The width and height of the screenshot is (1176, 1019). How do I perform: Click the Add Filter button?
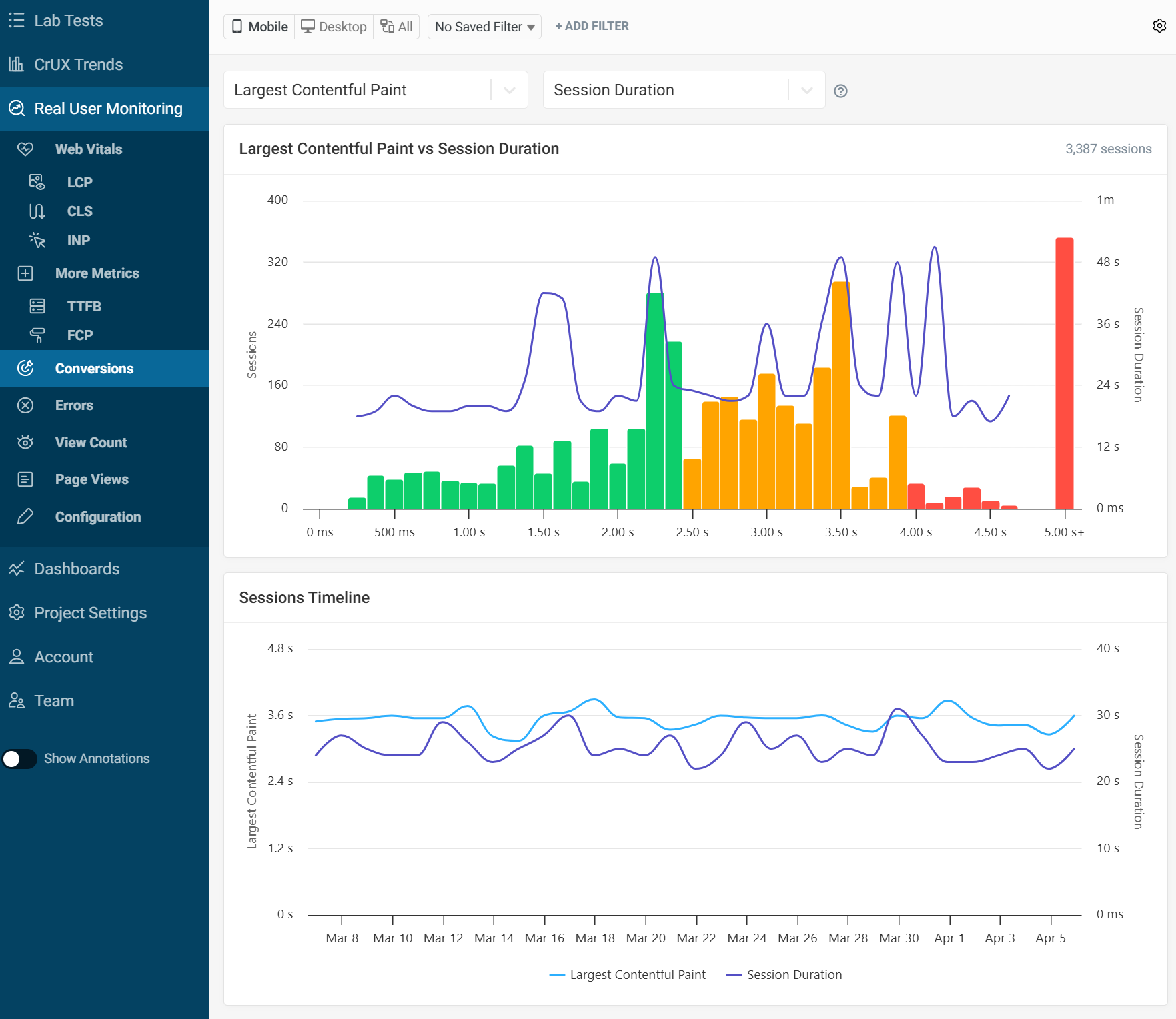pyautogui.click(x=592, y=26)
